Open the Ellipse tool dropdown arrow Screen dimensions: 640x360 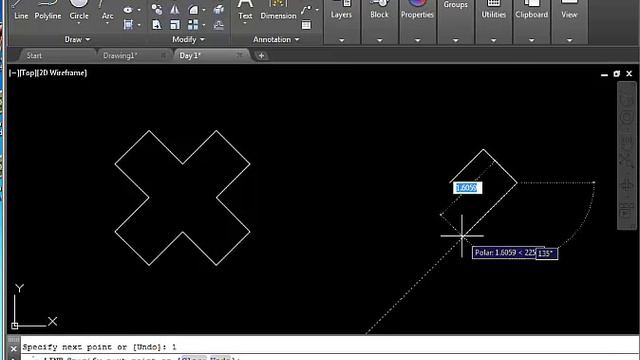tap(139, 10)
